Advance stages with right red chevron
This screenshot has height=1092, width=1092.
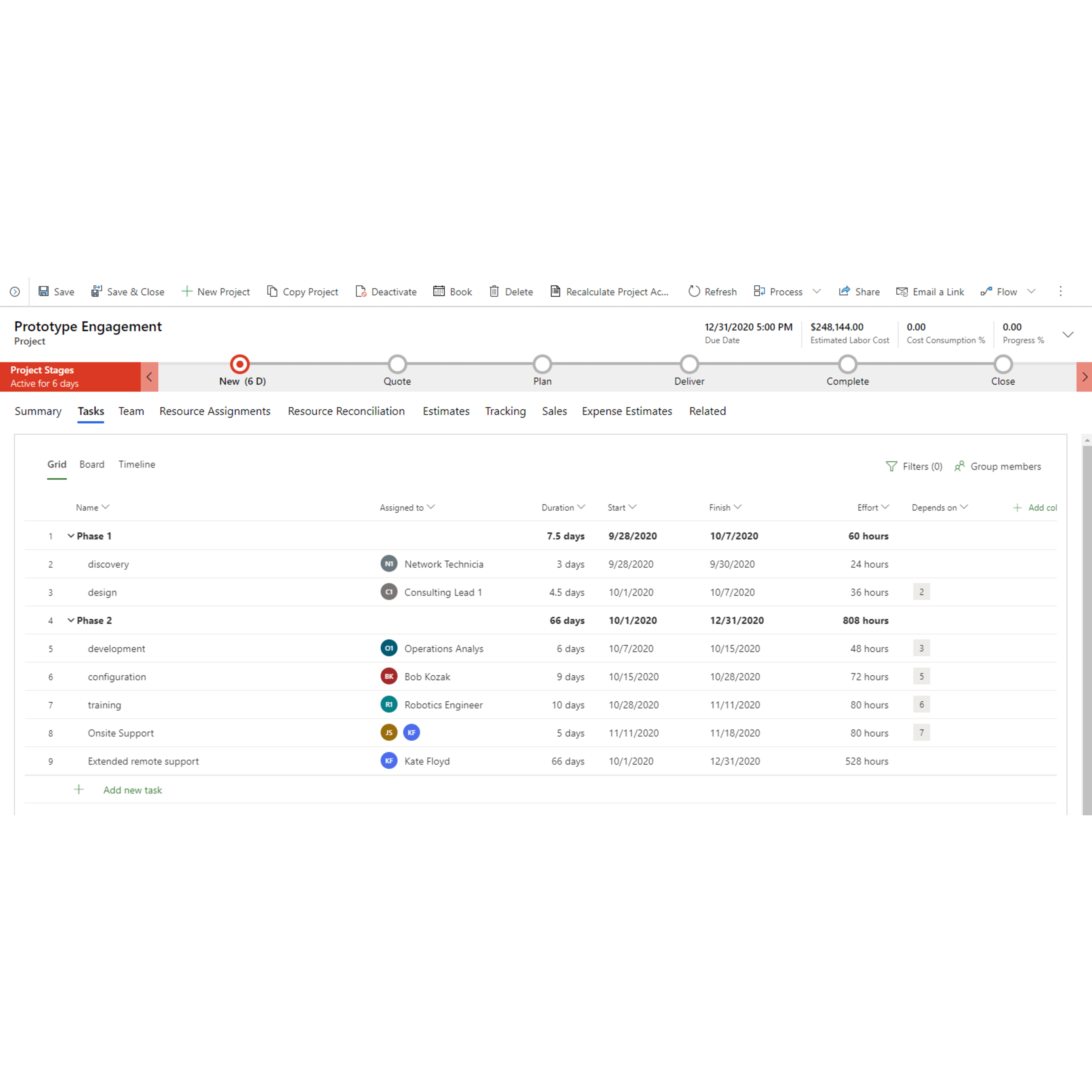coord(1084,377)
